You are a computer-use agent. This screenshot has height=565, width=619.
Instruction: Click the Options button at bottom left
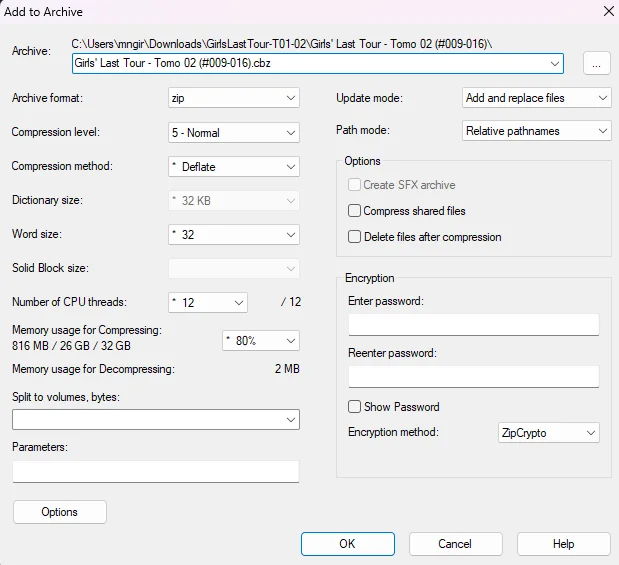click(60, 512)
